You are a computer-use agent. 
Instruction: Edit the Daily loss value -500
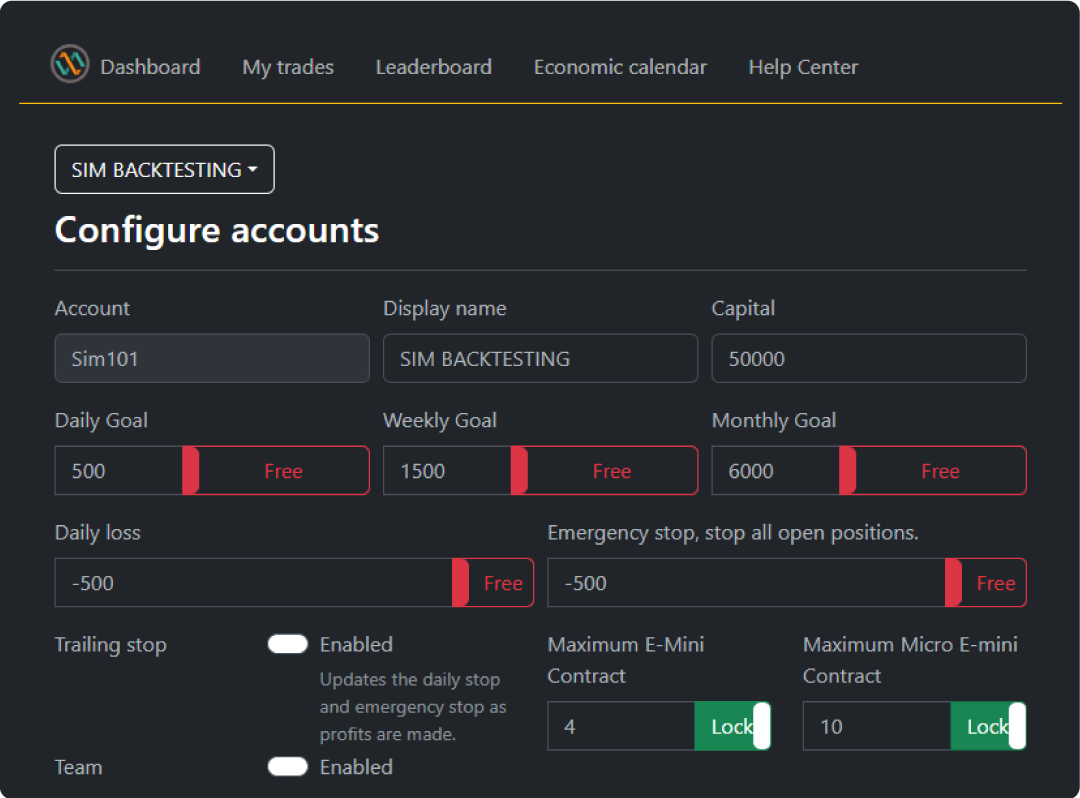coord(253,582)
